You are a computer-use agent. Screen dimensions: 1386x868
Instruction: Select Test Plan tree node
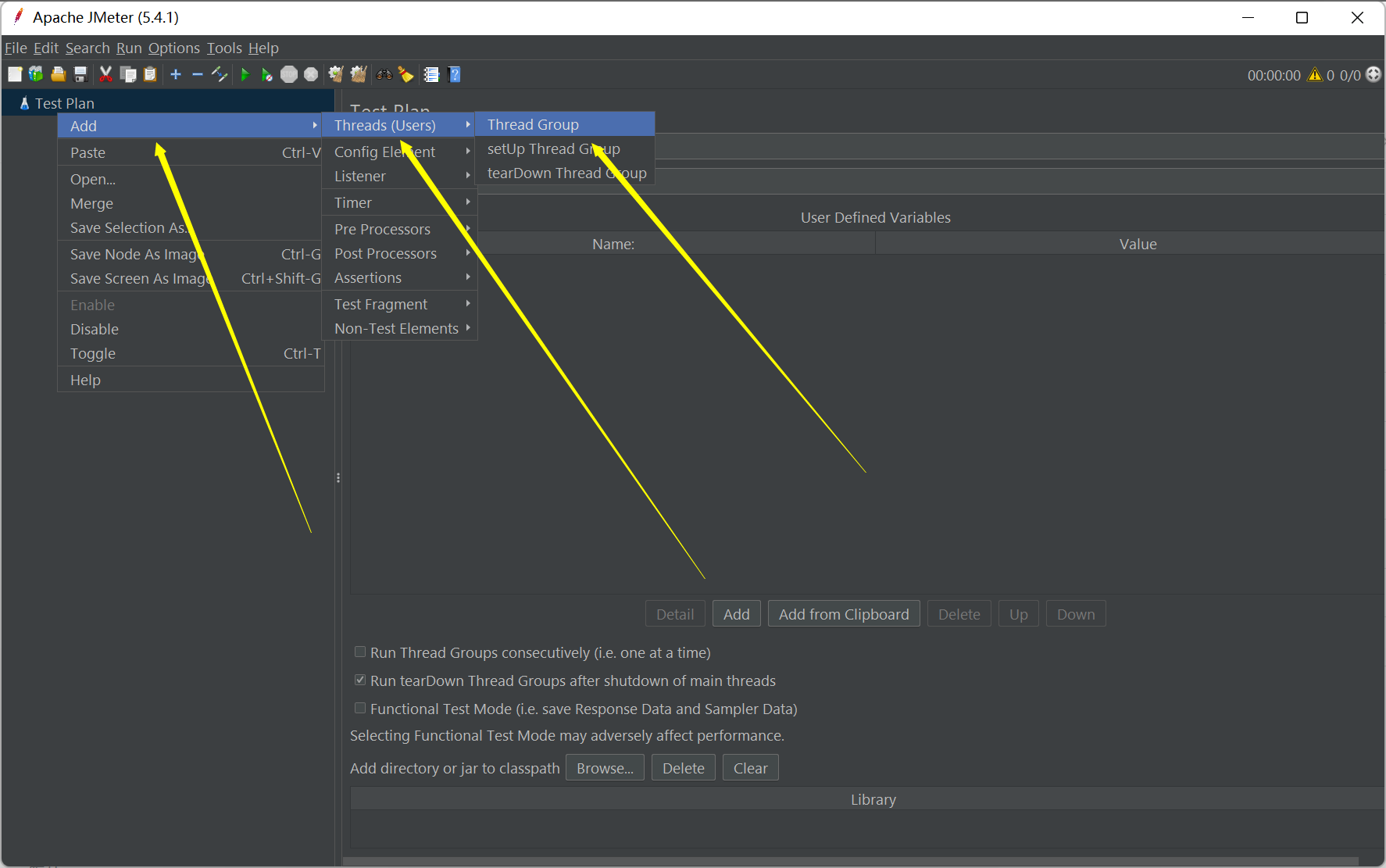(64, 103)
